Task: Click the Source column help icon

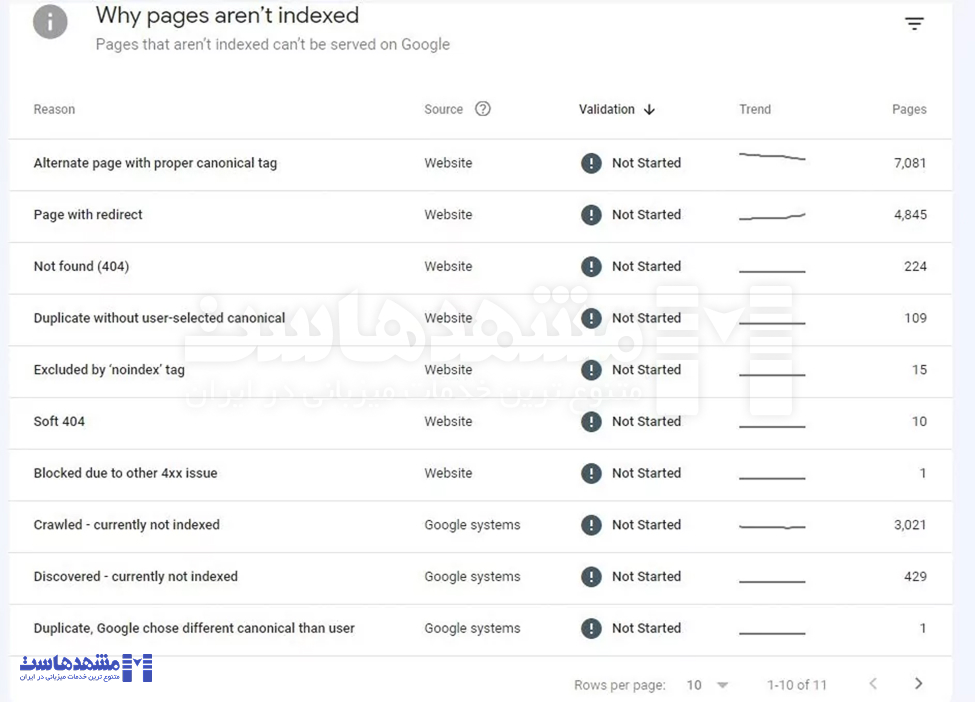Action: tap(483, 109)
